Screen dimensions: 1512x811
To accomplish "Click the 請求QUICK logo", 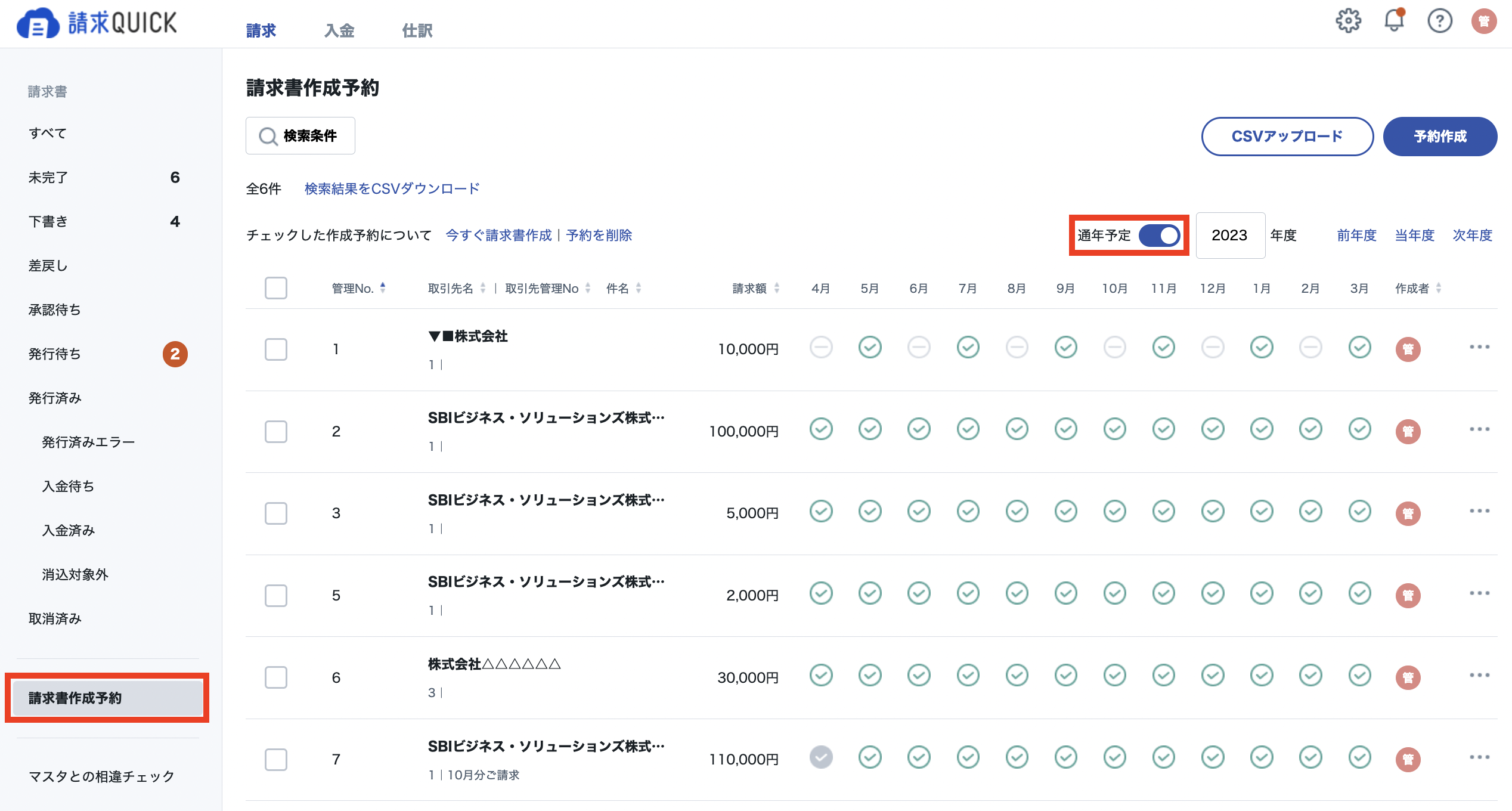I will pos(97,23).
